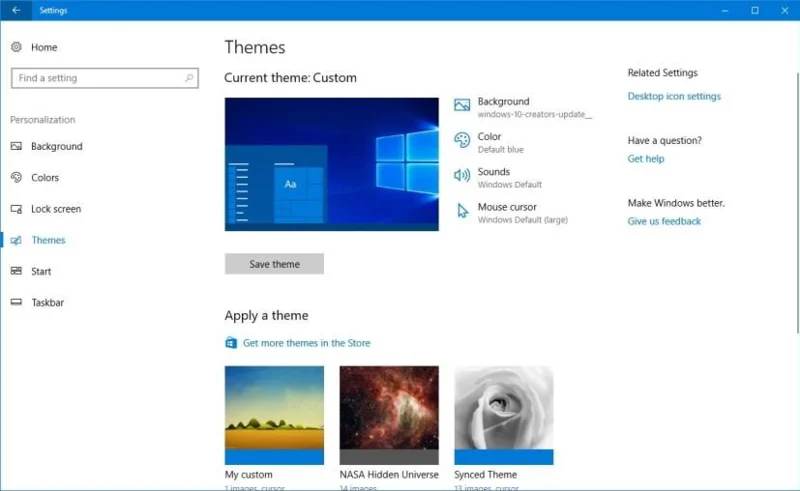Apply the NASA Hidden Universe theme
800x491 pixels.
click(389, 415)
